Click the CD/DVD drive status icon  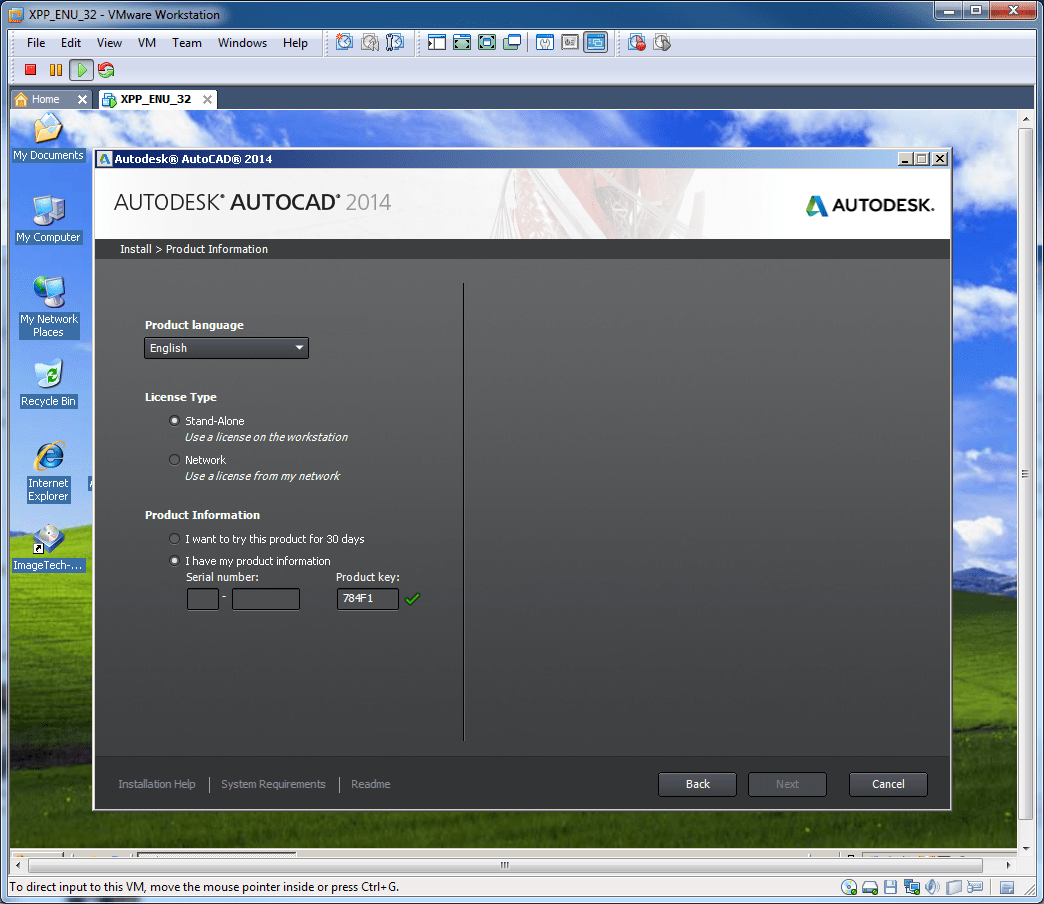click(x=849, y=887)
